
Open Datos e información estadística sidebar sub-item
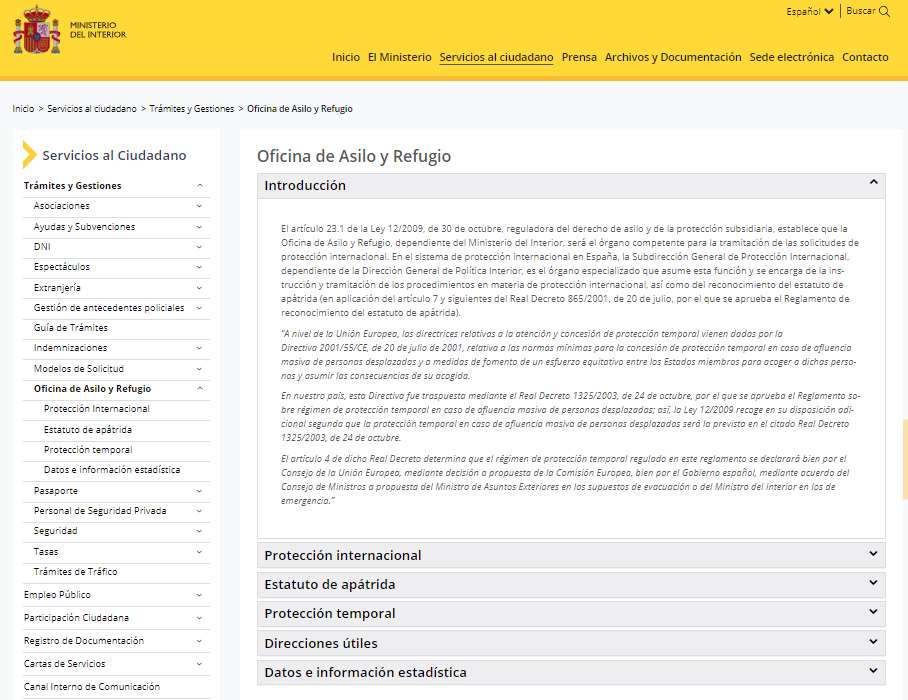[112, 470]
